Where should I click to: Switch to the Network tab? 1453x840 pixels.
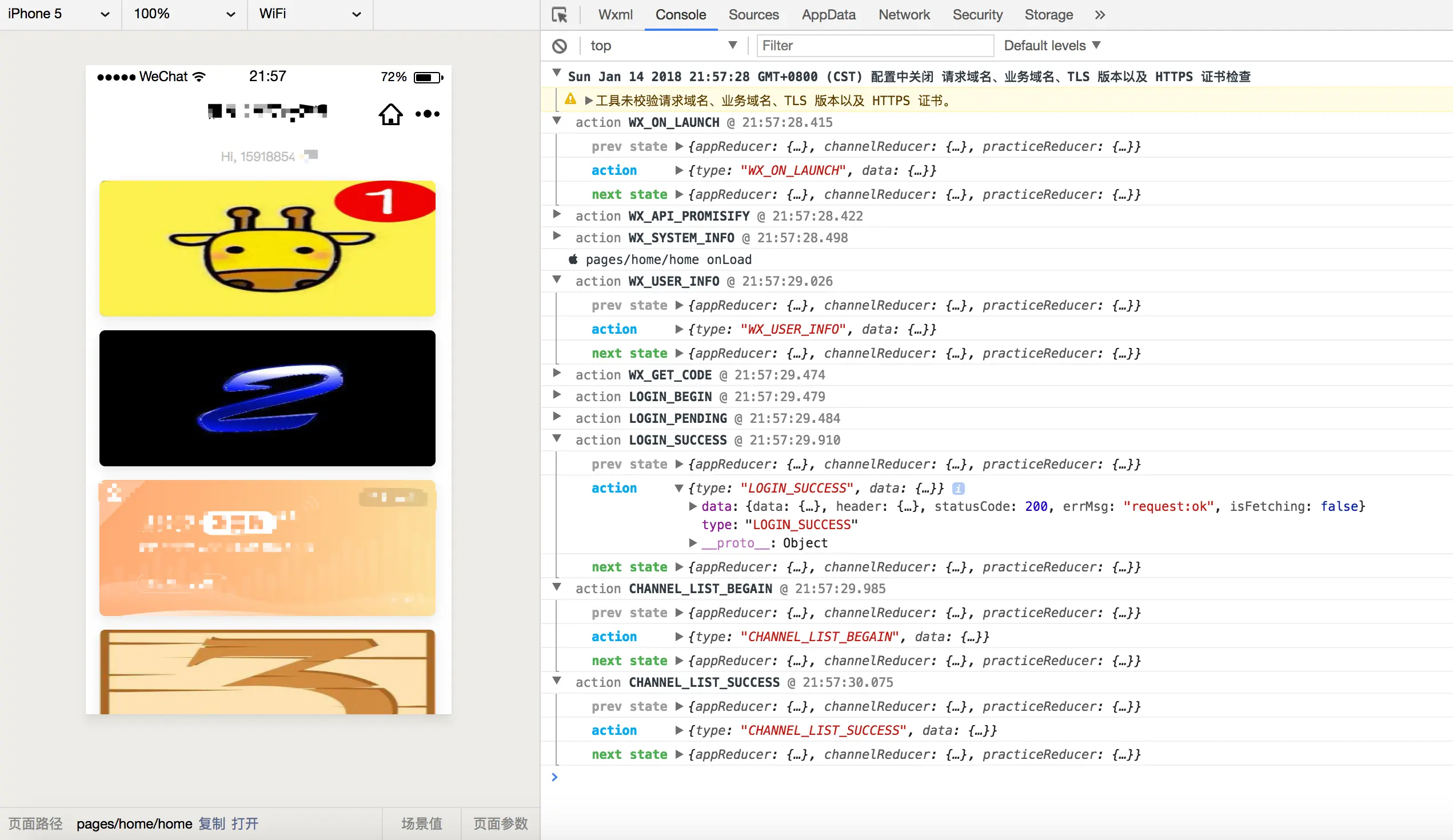click(904, 15)
